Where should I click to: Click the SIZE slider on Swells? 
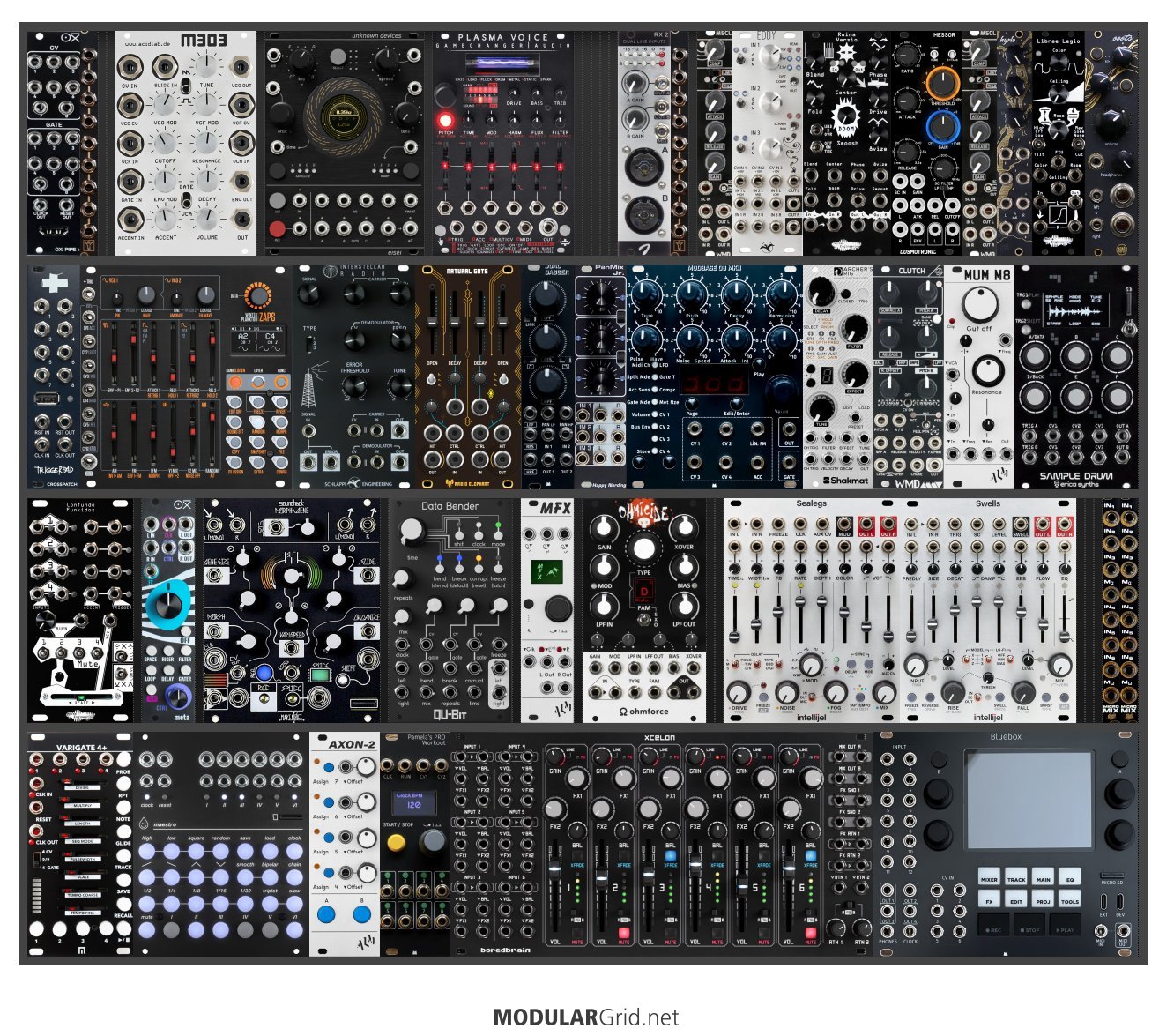[933, 622]
